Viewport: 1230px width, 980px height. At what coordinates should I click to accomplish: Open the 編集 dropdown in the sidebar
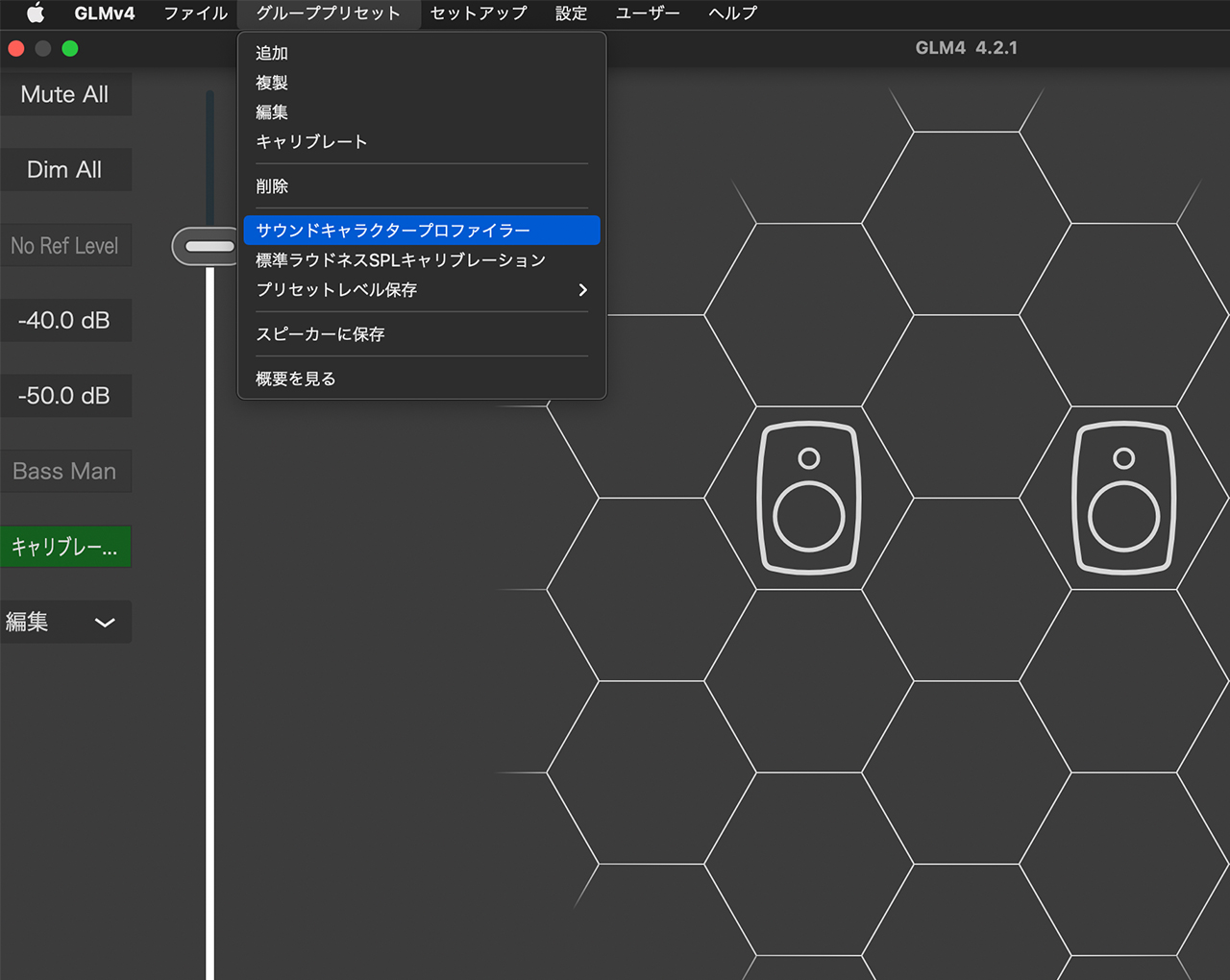click(x=65, y=622)
